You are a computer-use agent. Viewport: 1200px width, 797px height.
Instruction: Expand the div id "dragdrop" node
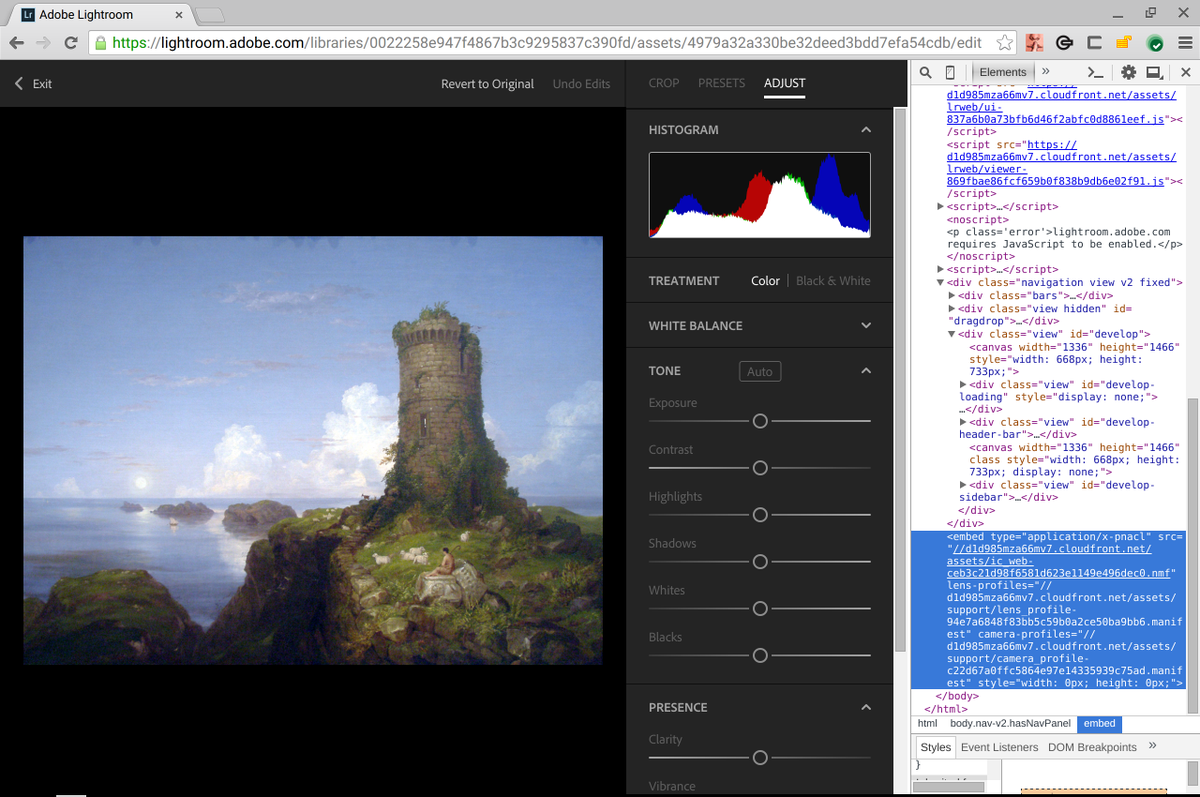952,309
